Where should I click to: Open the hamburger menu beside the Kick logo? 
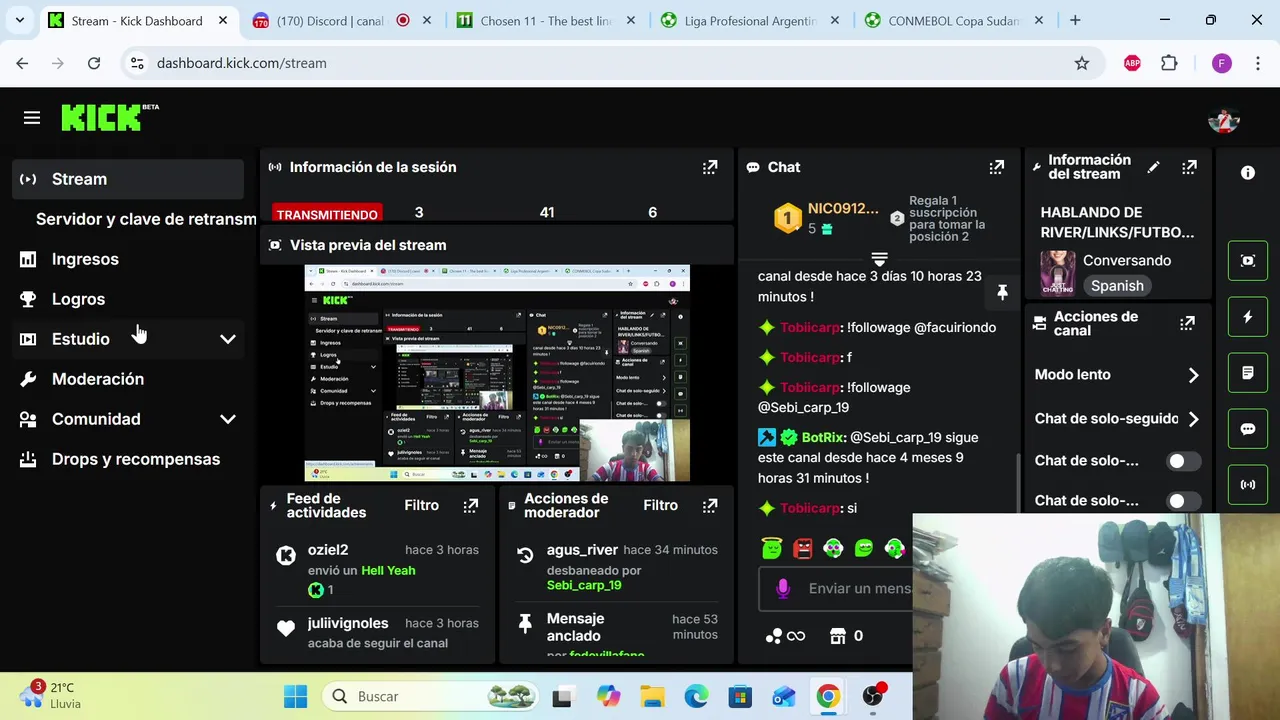pos(32,118)
